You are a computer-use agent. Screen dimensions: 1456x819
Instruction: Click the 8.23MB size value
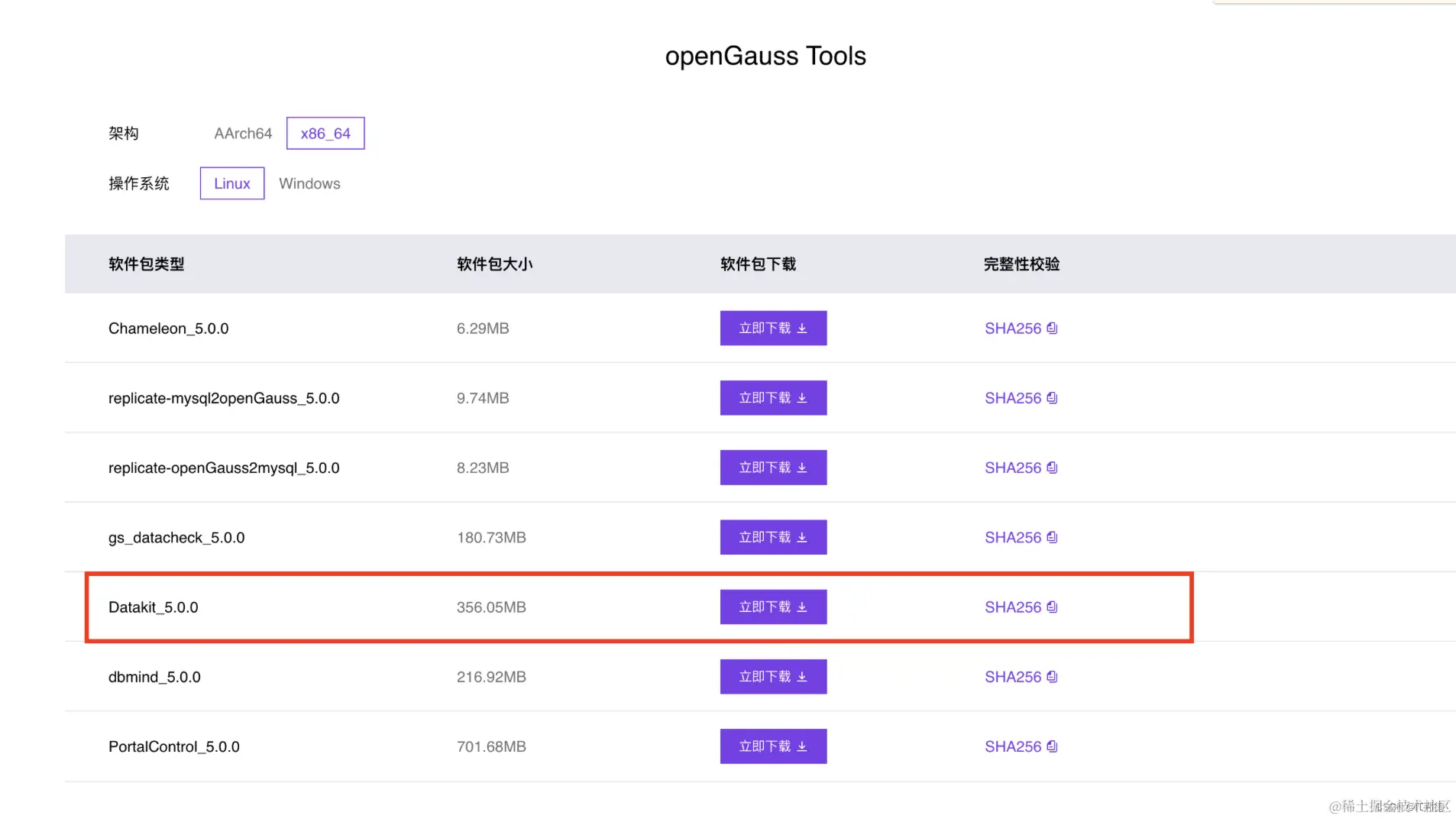tap(483, 468)
